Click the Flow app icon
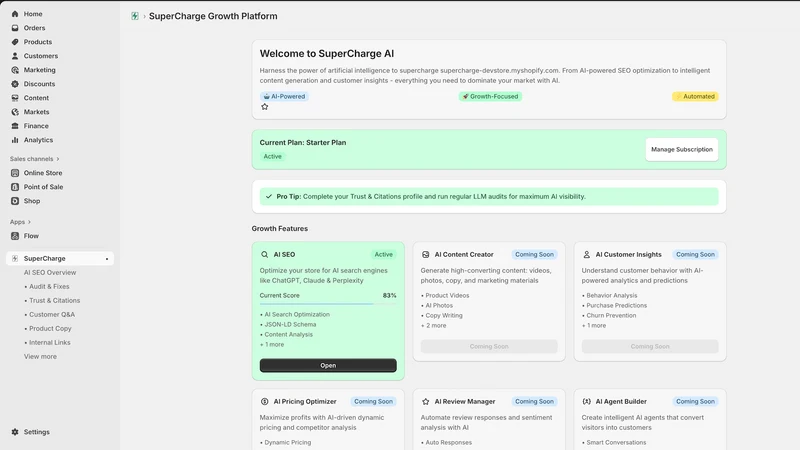 15,236
